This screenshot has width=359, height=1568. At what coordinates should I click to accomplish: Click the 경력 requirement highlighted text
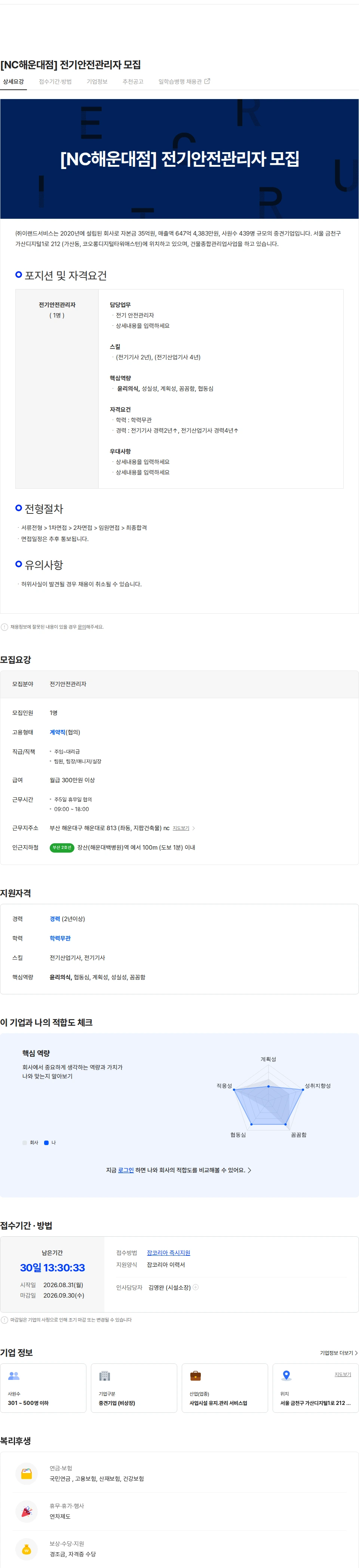[x=55, y=919]
